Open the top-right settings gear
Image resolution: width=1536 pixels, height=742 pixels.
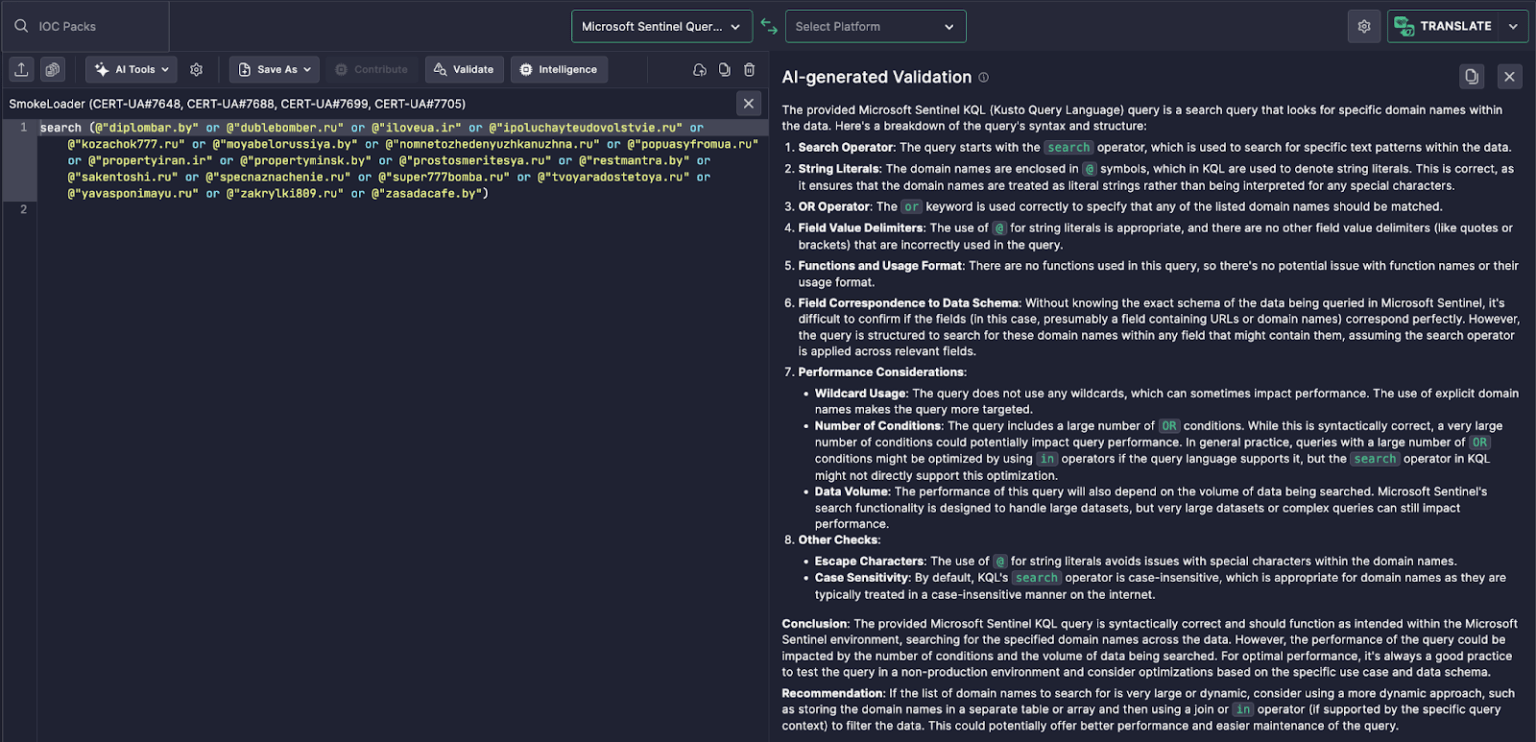click(1364, 26)
